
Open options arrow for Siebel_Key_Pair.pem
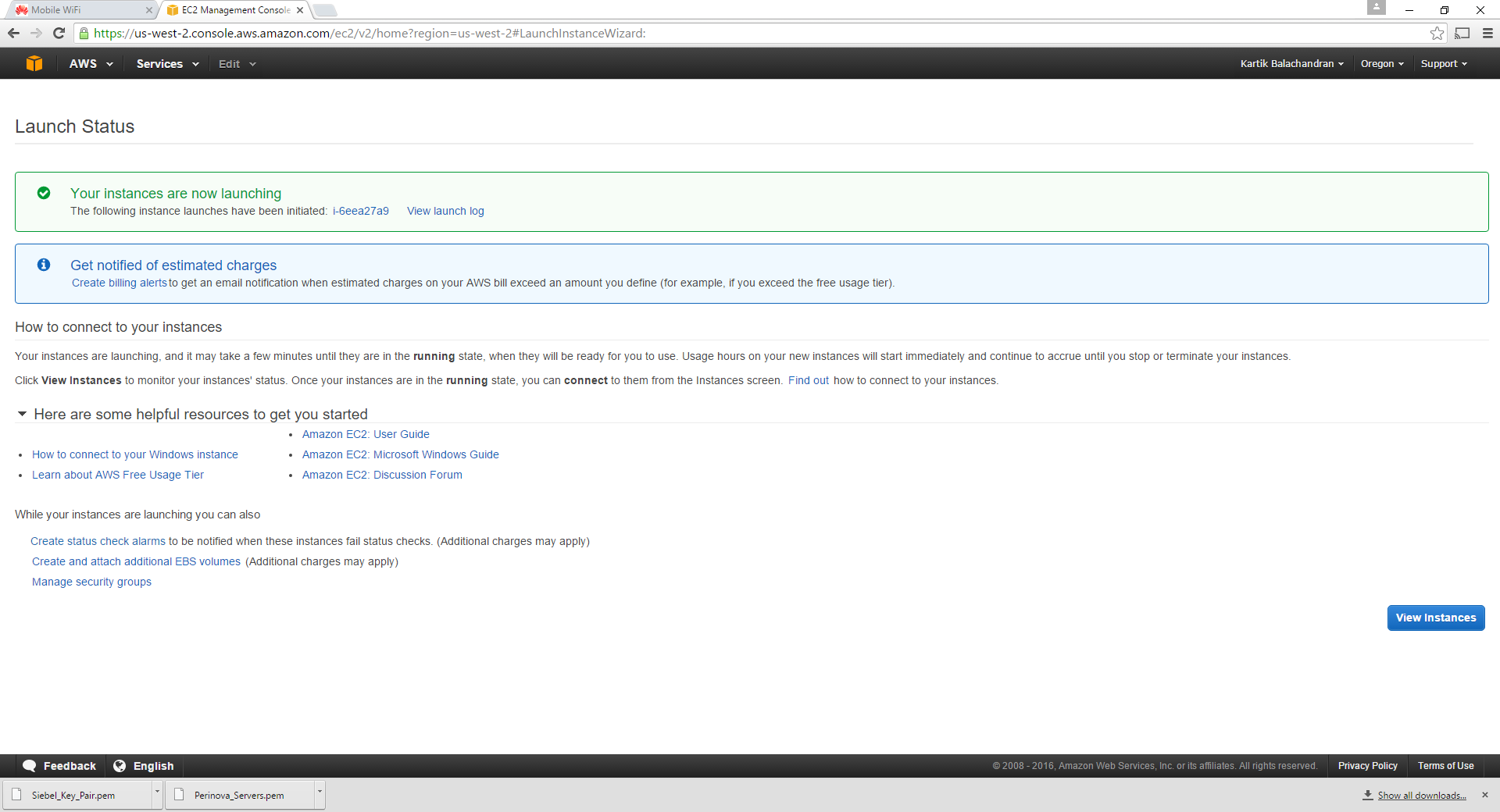157,793
